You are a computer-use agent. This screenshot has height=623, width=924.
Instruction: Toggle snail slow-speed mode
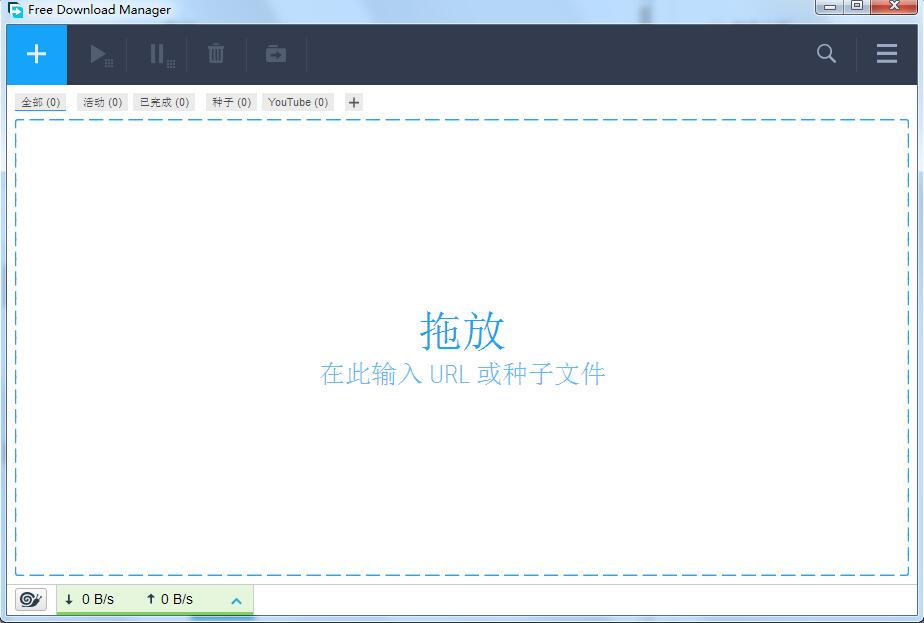(30, 599)
